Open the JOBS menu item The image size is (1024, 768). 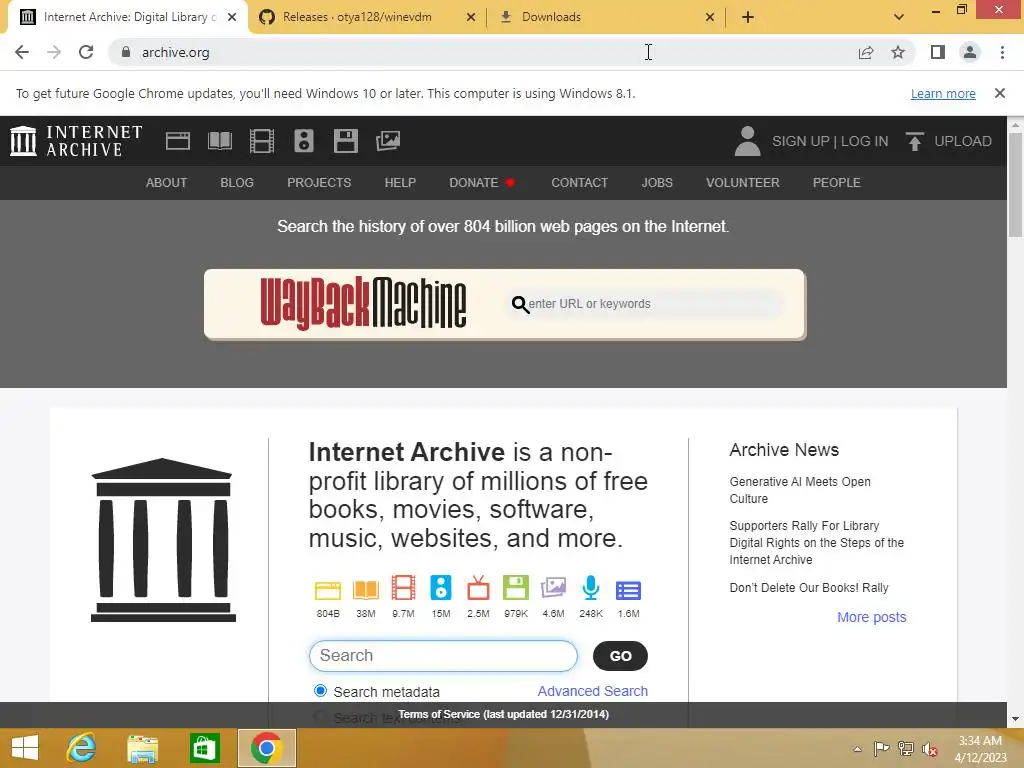(x=657, y=183)
